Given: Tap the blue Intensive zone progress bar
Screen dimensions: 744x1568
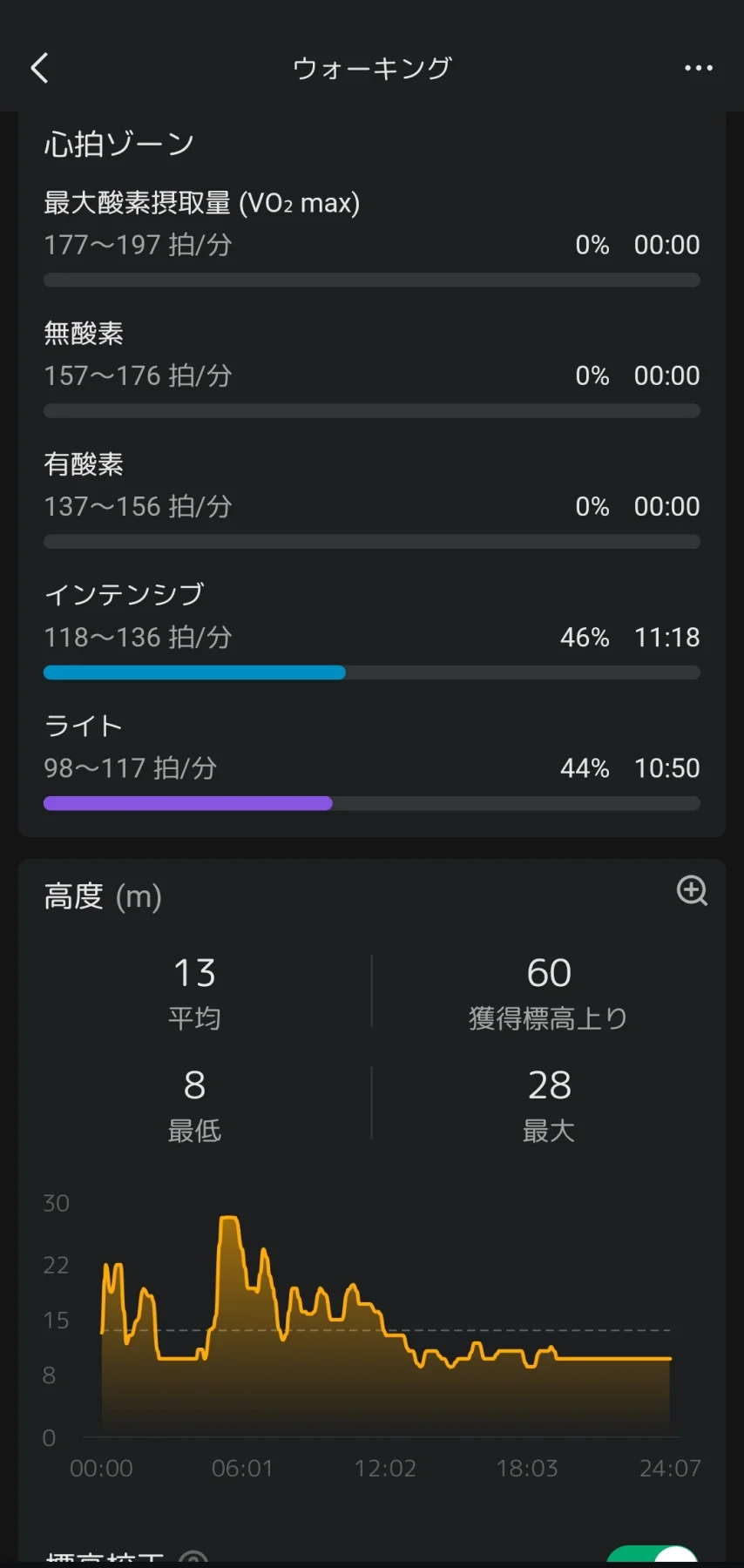Looking at the screenshot, I should click(195, 672).
